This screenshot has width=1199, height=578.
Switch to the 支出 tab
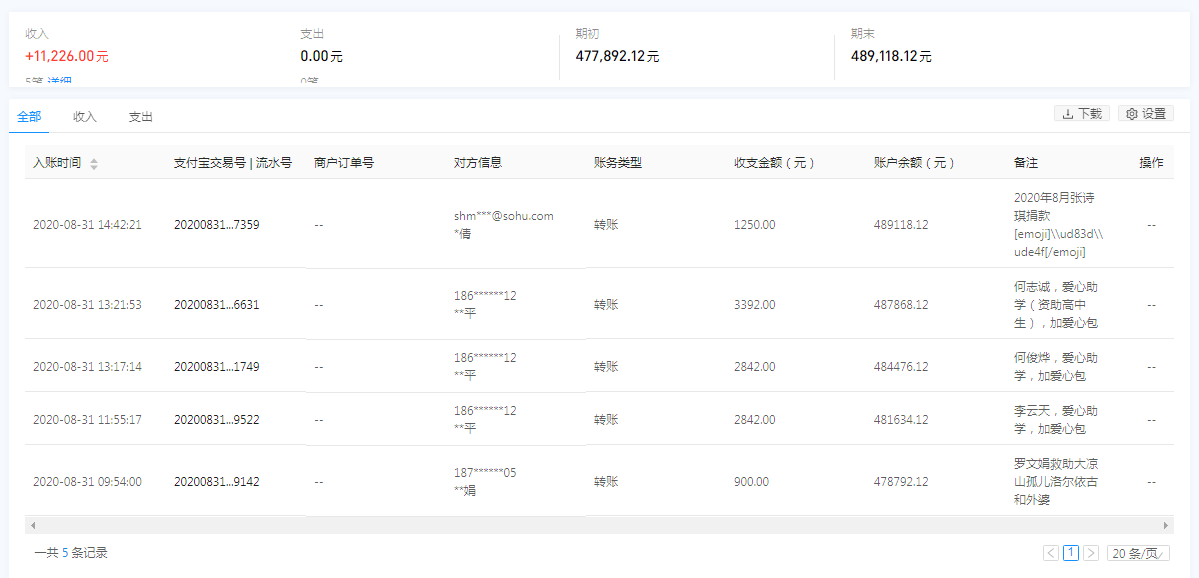pyautogui.click(x=141, y=117)
